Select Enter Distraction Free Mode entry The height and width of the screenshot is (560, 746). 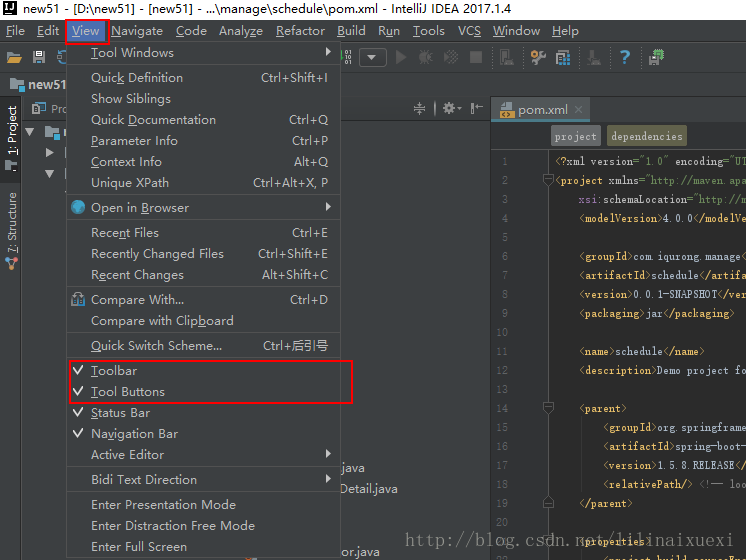[204, 525]
